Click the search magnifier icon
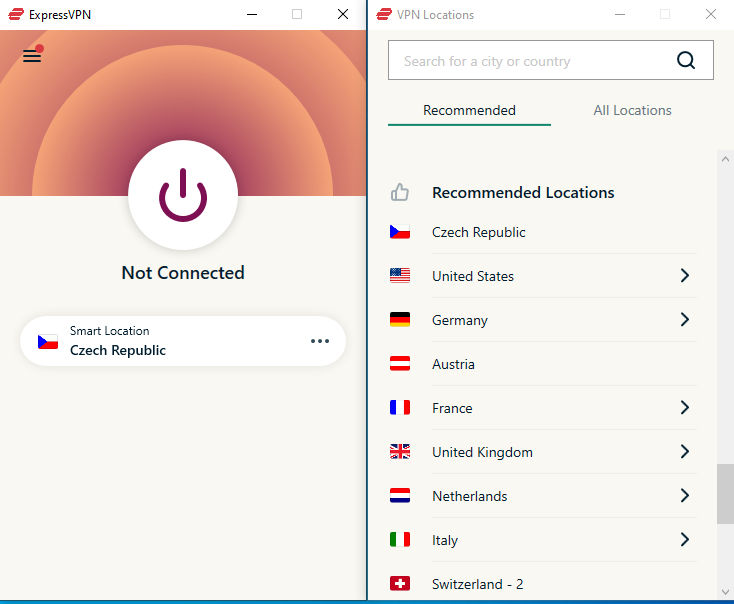Image resolution: width=734 pixels, height=604 pixels. (x=685, y=60)
